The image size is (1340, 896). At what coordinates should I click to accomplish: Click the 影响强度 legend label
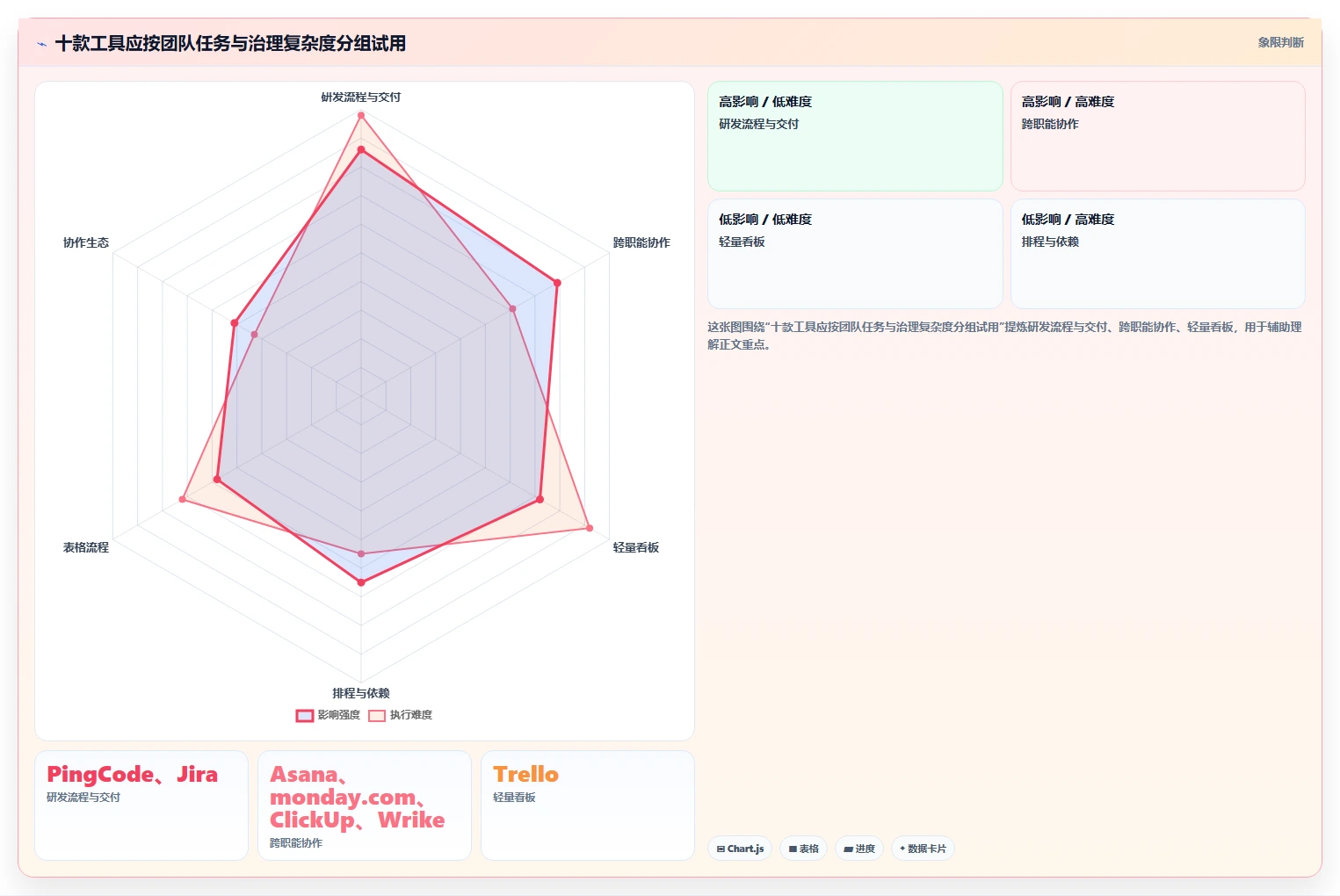[339, 715]
